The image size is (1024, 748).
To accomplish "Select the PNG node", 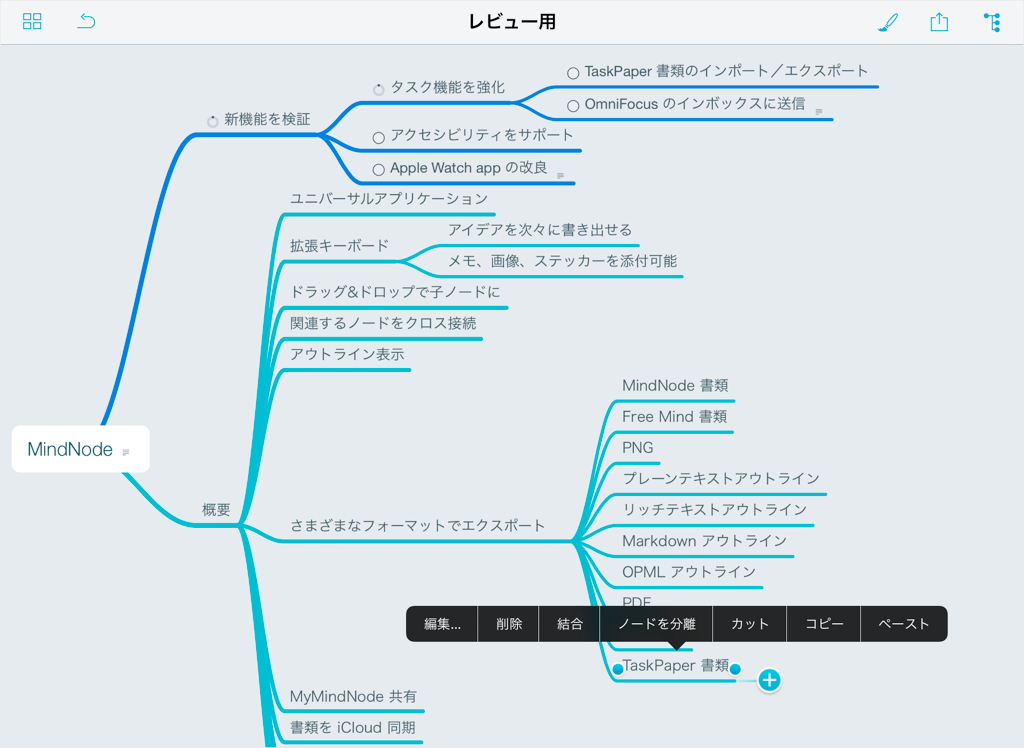I will (637, 448).
